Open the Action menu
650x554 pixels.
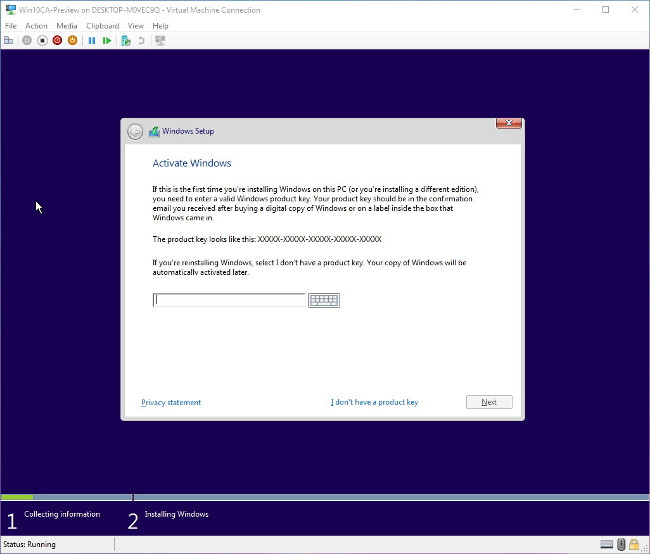click(x=36, y=26)
